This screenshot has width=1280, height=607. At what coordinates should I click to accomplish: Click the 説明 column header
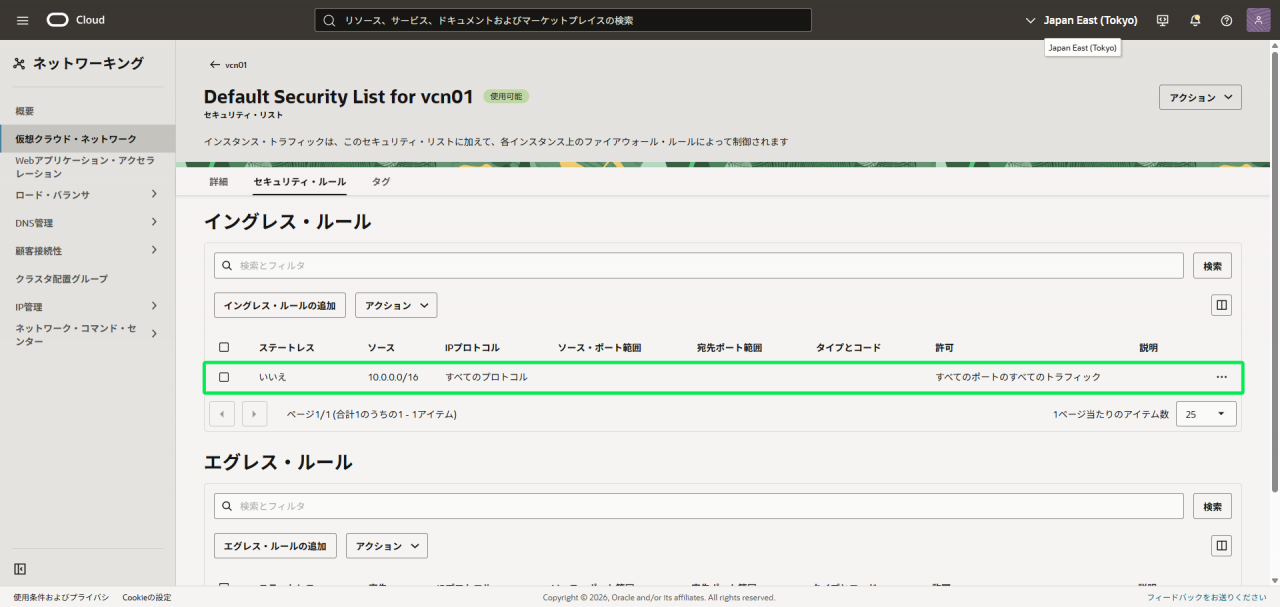1148,347
